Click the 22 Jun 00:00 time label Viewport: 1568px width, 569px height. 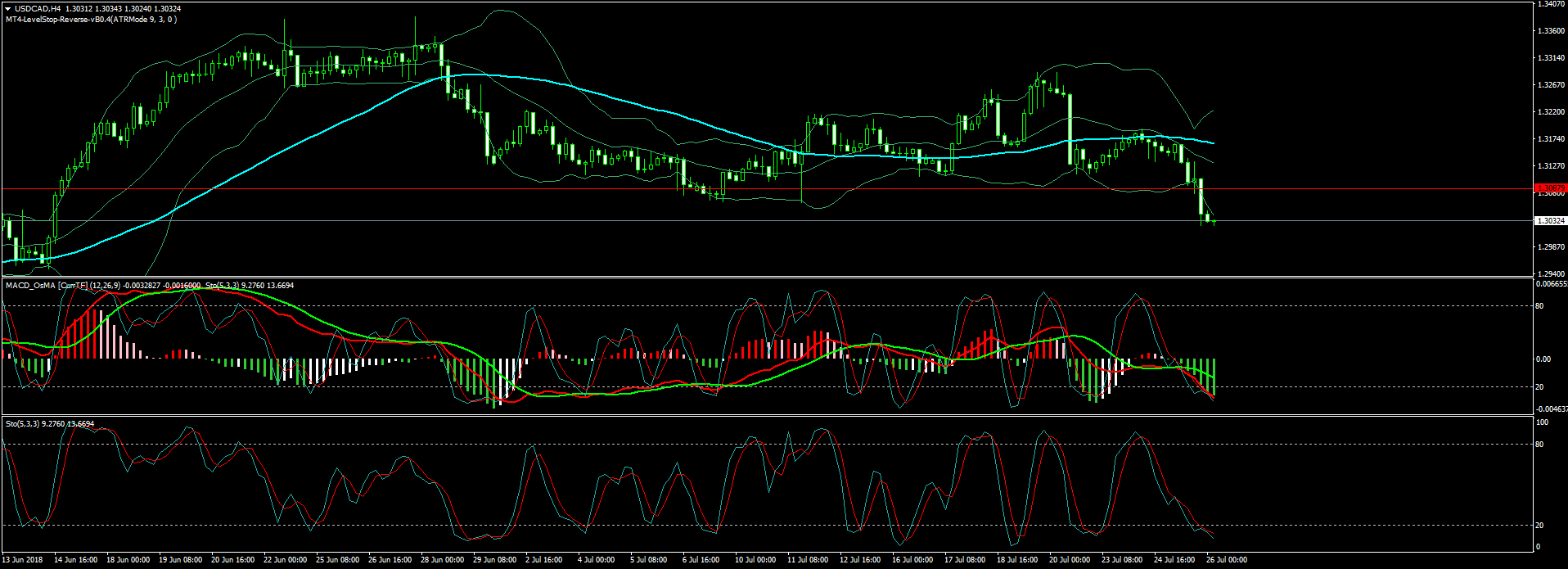click(285, 560)
